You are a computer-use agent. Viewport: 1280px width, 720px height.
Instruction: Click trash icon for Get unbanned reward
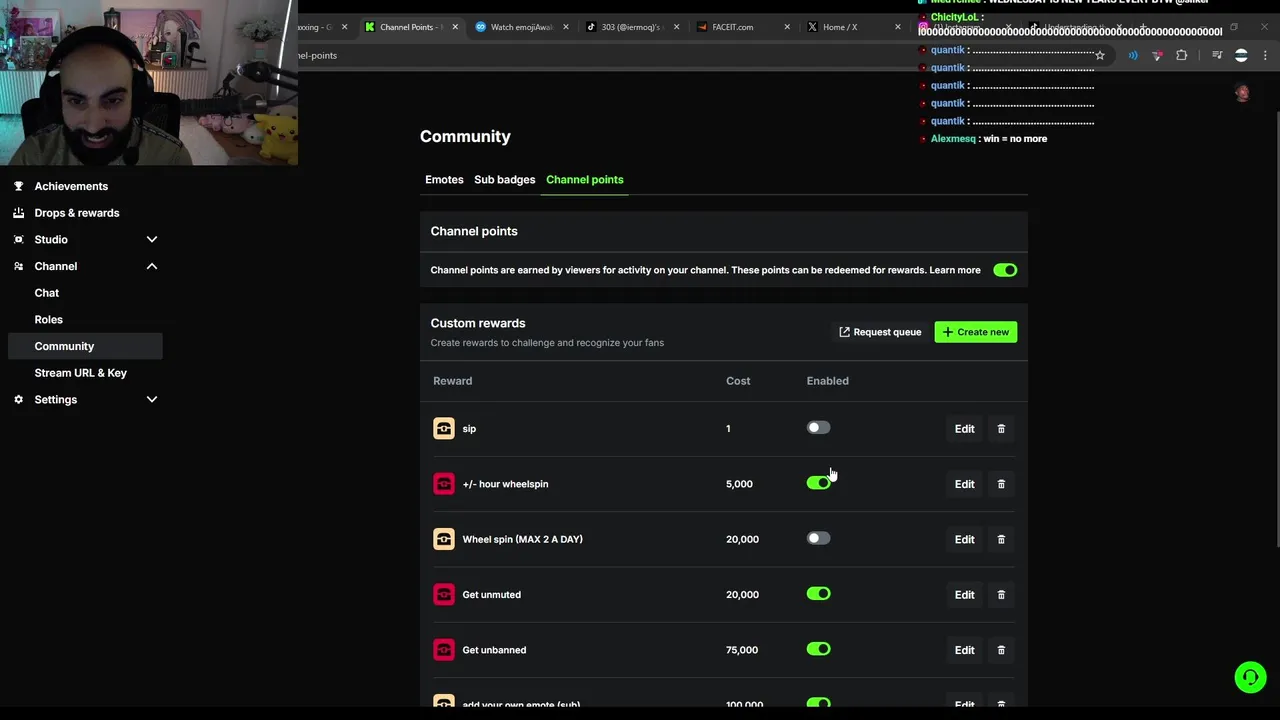point(1001,650)
